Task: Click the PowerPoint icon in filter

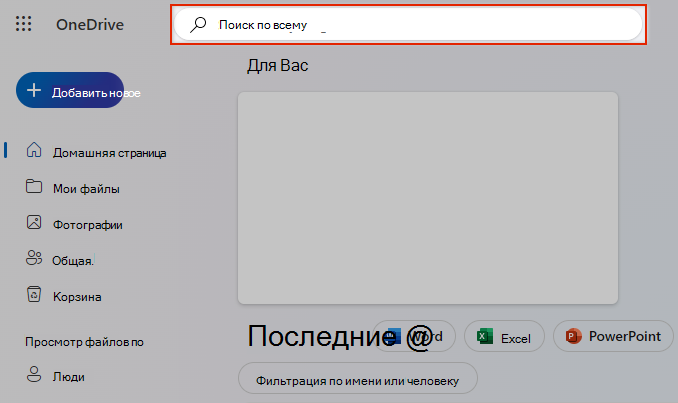Action: (x=573, y=336)
